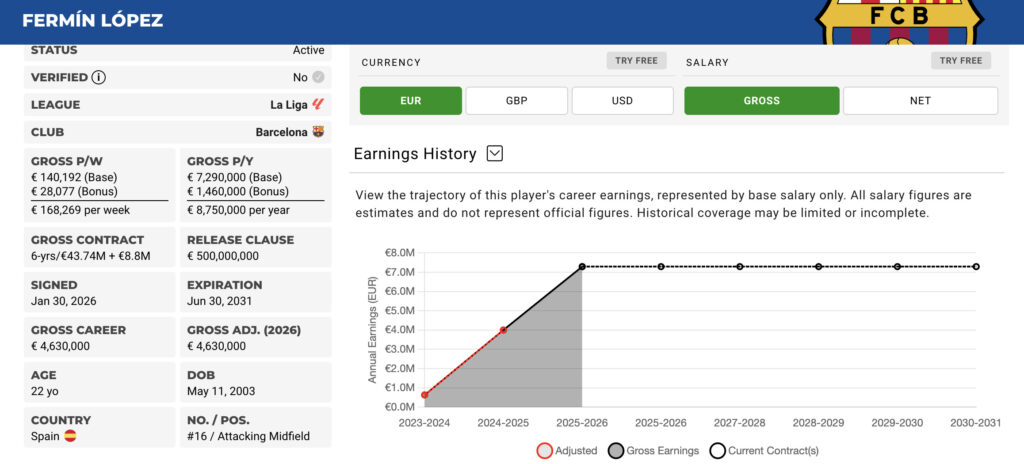Click the 'Jan 30, 2026' signed date

(x=62, y=301)
